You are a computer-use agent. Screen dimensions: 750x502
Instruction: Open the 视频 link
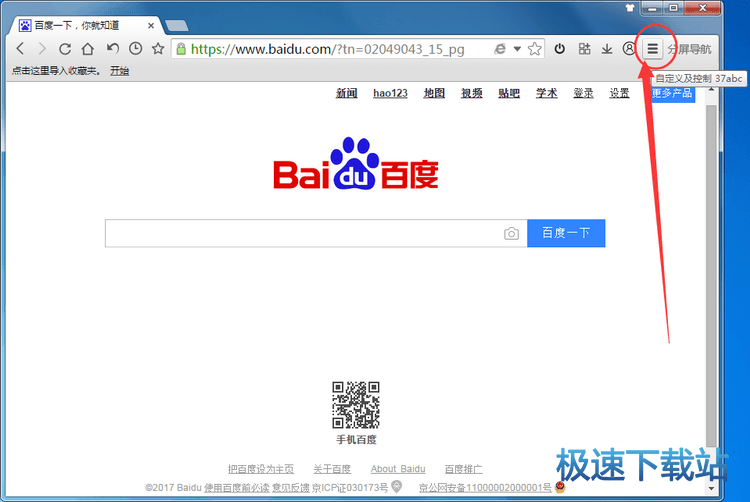[x=471, y=93]
